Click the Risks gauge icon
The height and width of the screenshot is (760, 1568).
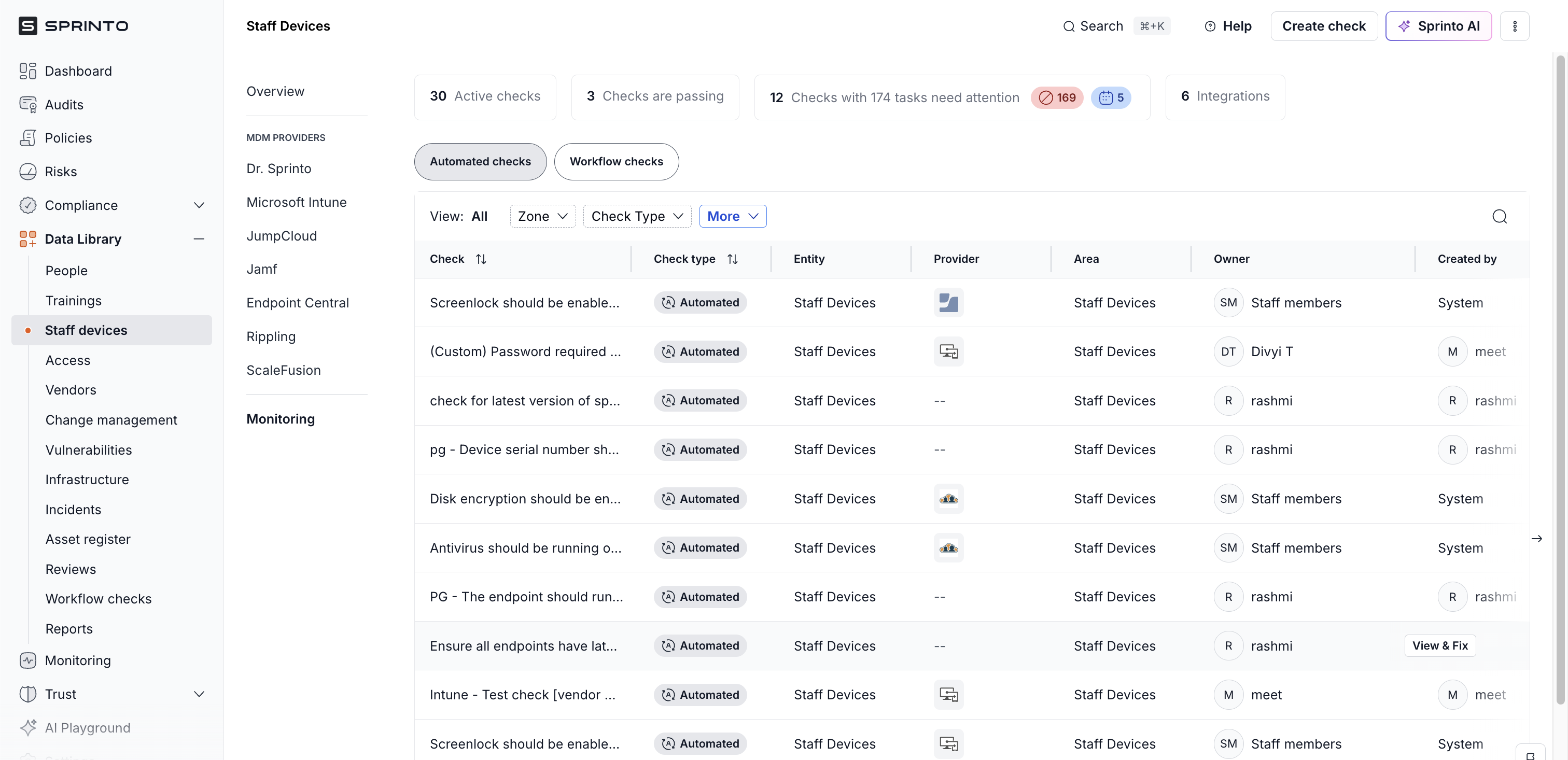[x=27, y=172]
